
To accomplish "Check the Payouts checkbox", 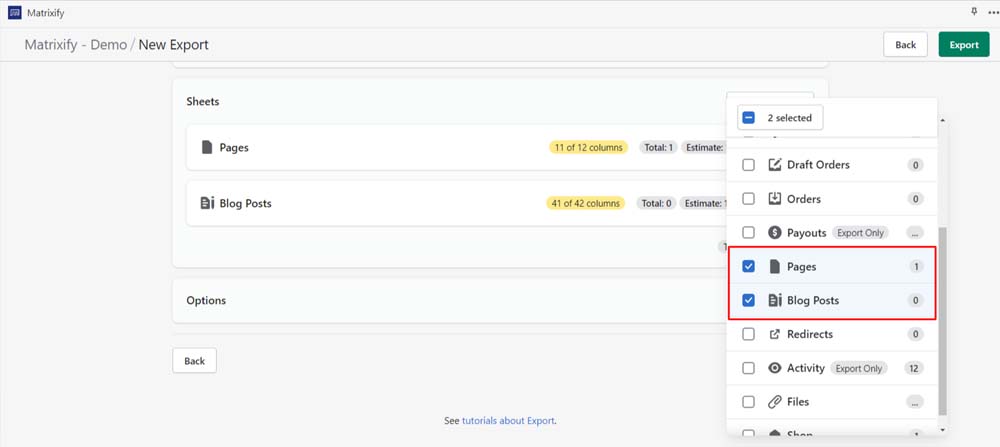I will click(749, 233).
